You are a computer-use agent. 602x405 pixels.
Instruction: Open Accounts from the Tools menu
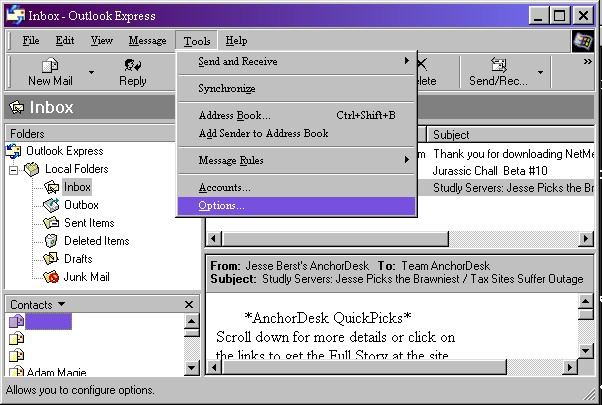click(x=296, y=187)
